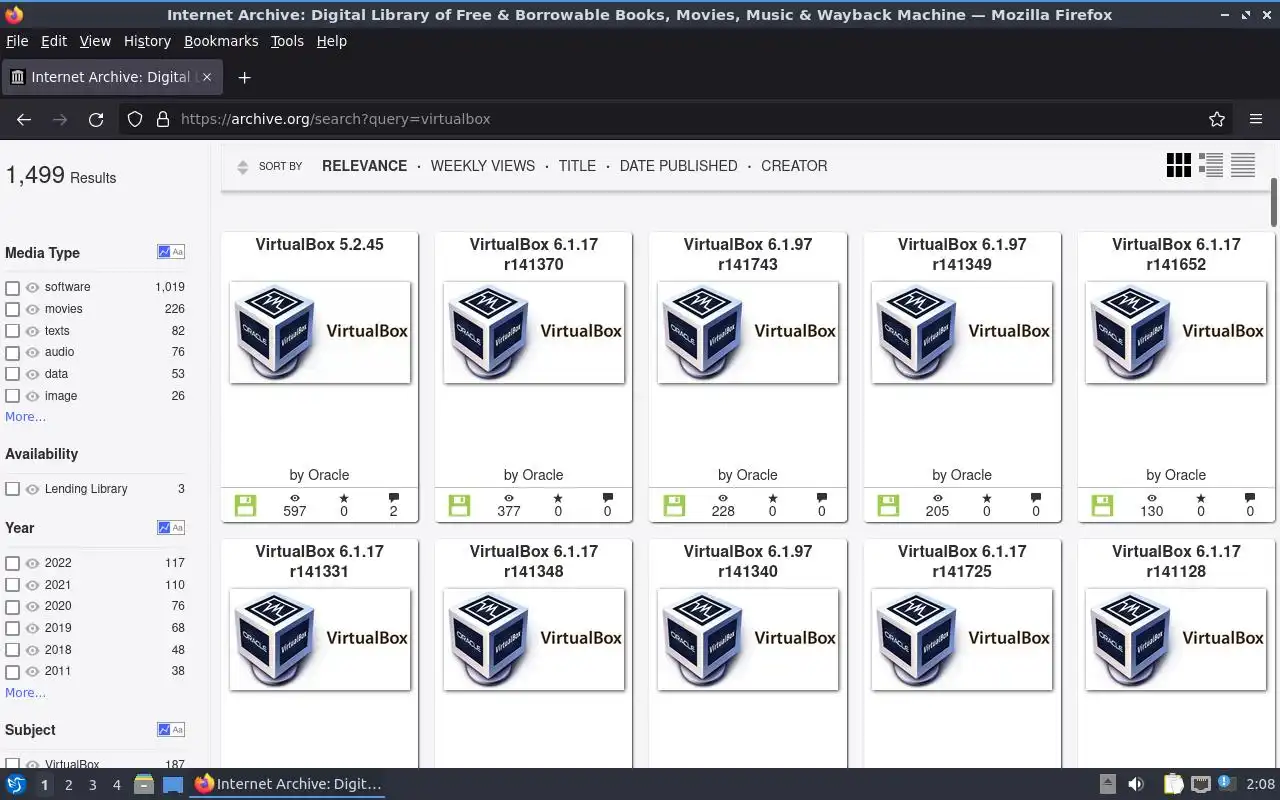Click floppy icon on r141652 card
Screen dimensions: 1280x800
coord(1102,505)
